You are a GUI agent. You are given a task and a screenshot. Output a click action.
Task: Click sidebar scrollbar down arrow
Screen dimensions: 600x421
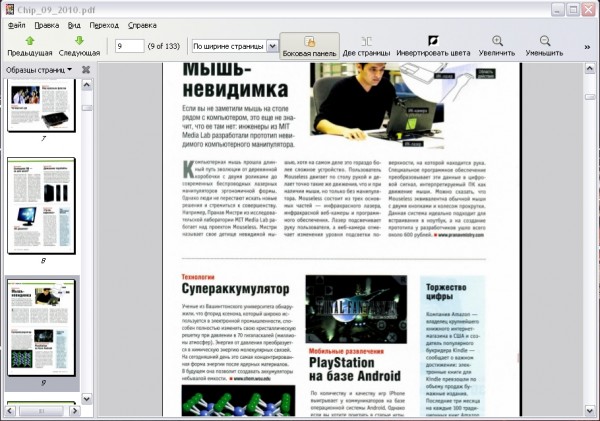pyautogui.click(x=87, y=399)
